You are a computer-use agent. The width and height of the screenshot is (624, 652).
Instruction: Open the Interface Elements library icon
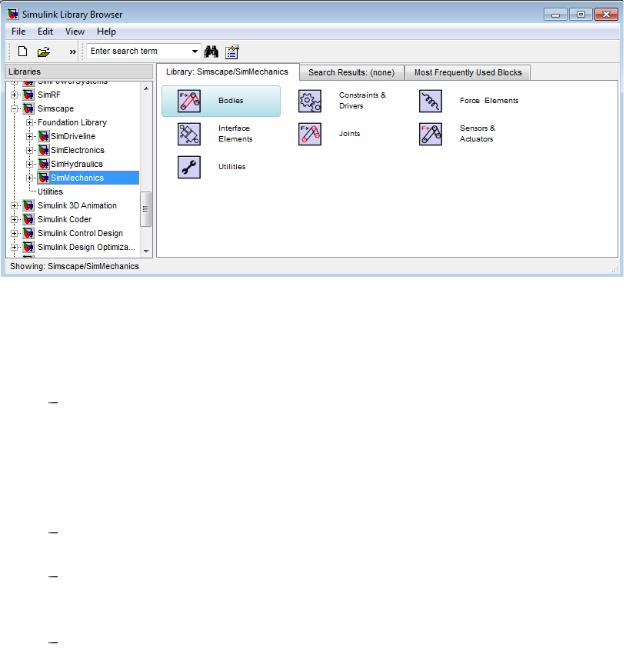point(189,134)
